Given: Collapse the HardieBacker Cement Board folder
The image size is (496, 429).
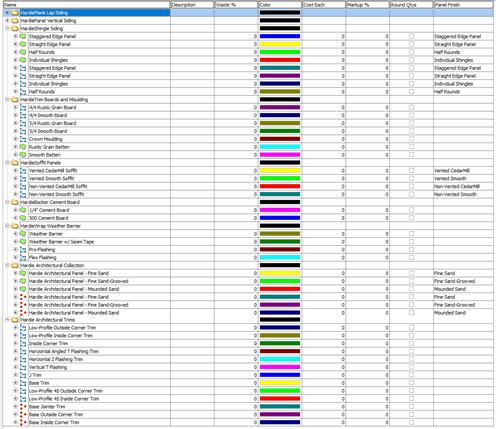Looking at the screenshot, I should 7,202.
